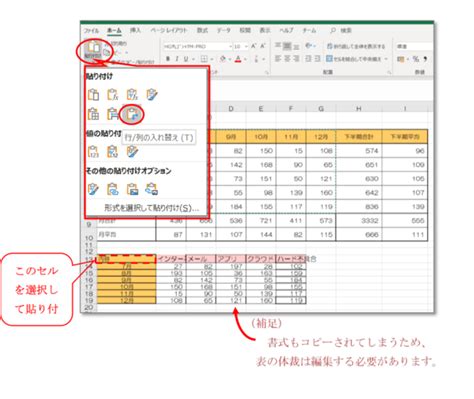Choose the Paste as Picture option
Viewport: 474px width, 399px height.
[x=132, y=189]
